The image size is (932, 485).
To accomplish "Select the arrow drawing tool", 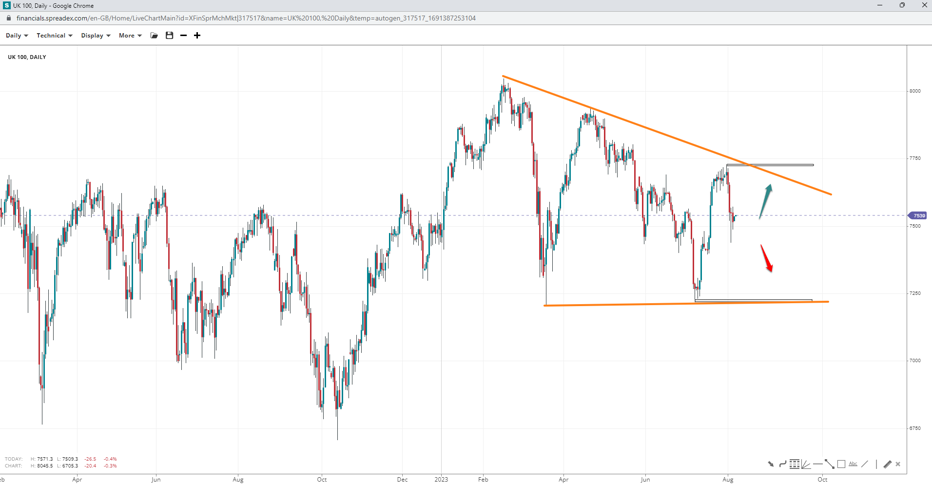I will (771, 464).
